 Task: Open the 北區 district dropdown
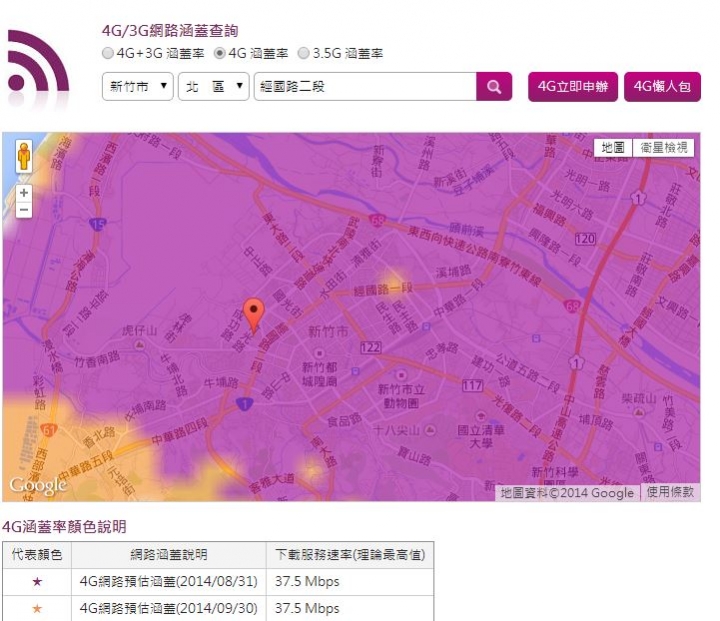pos(214,86)
